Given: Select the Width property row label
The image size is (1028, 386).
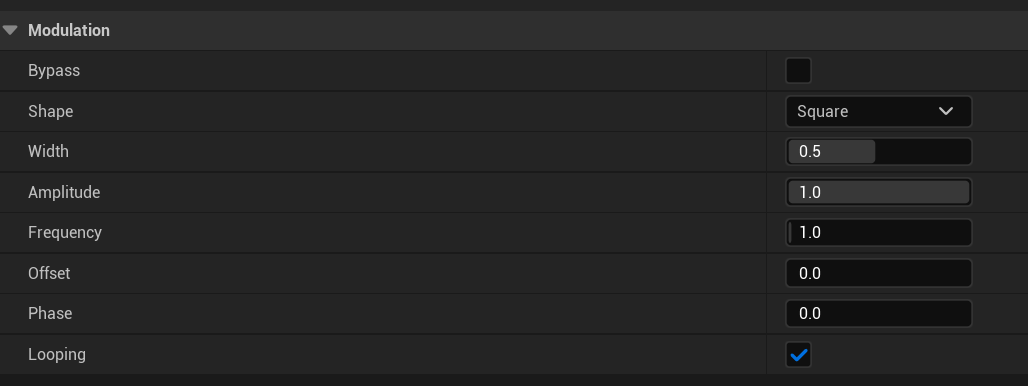Looking at the screenshot, I should click(49, 151).
